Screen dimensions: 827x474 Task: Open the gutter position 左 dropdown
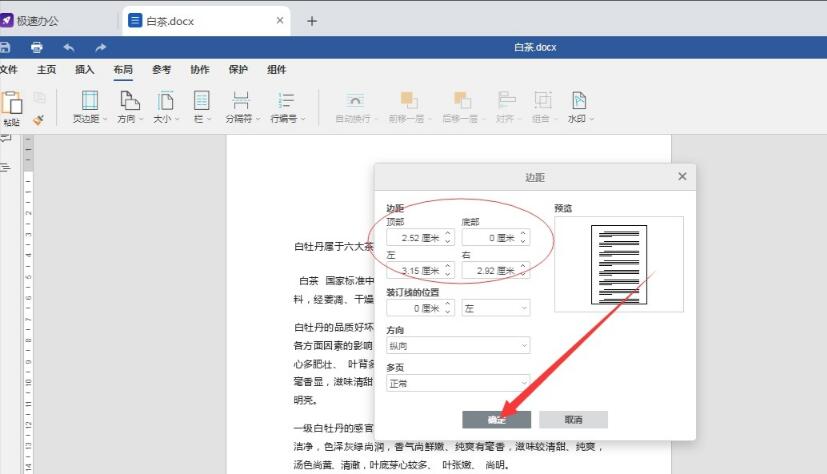point(496,308)
